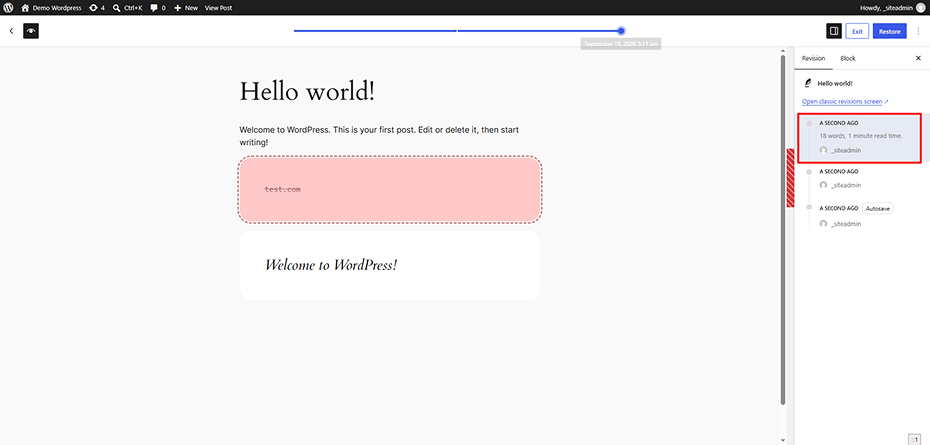930x445 pixels.
Task: Click the left segment of revision slider
Action: (375, 31)
